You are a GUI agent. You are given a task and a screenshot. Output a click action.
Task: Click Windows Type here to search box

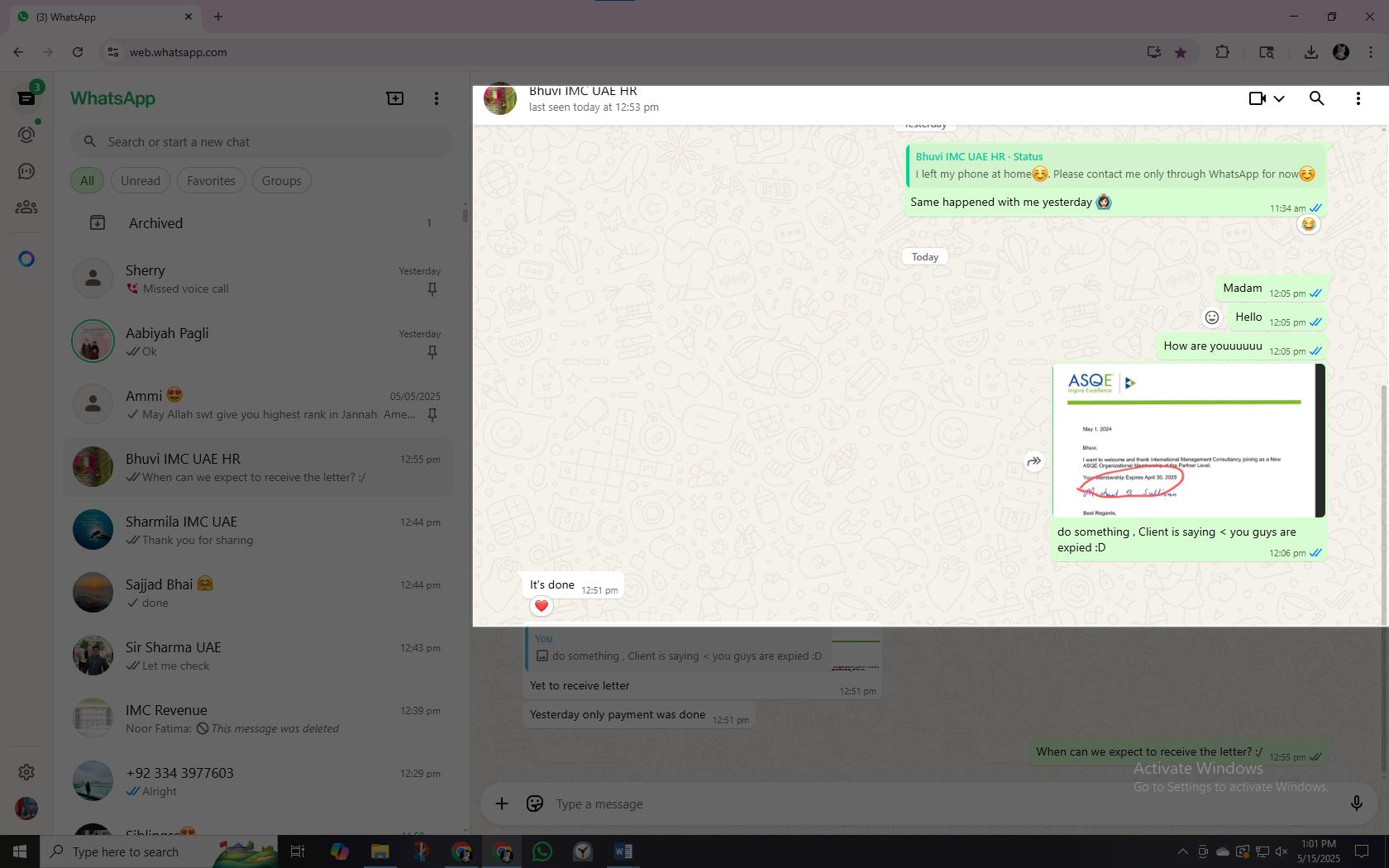click(160, 851)
